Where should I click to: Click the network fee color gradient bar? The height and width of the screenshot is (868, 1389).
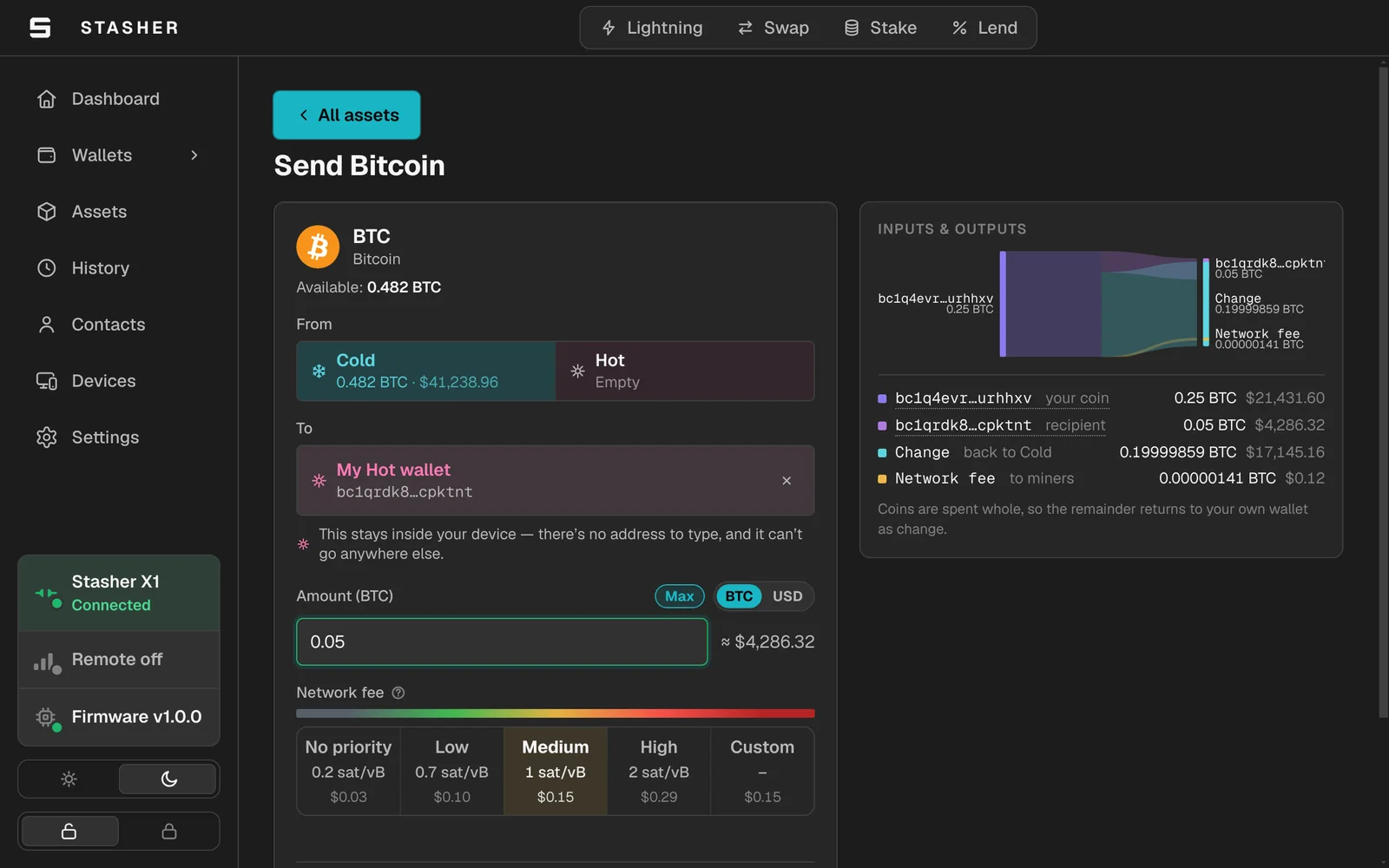point(556,713)
